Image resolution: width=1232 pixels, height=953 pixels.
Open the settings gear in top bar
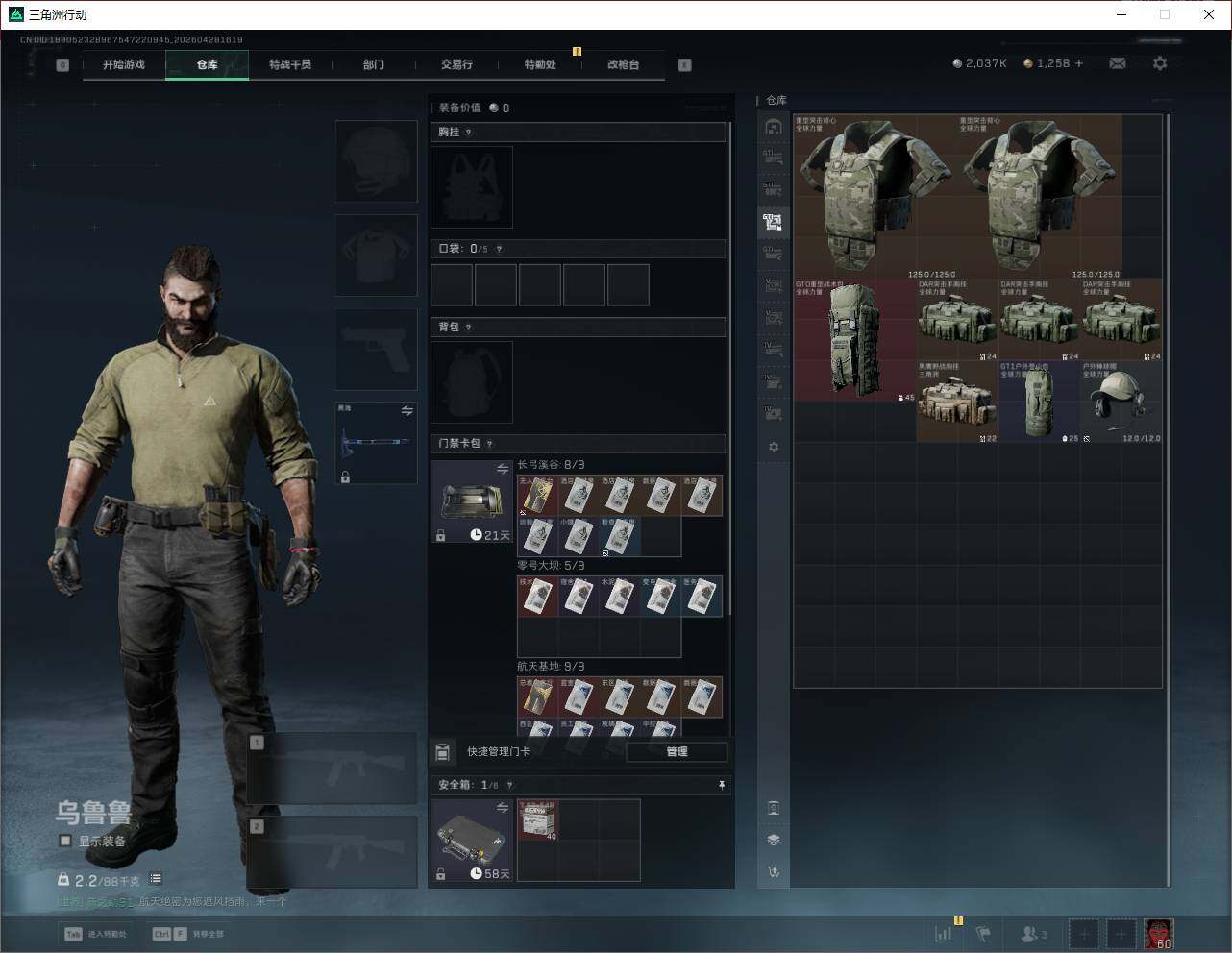1160,63
